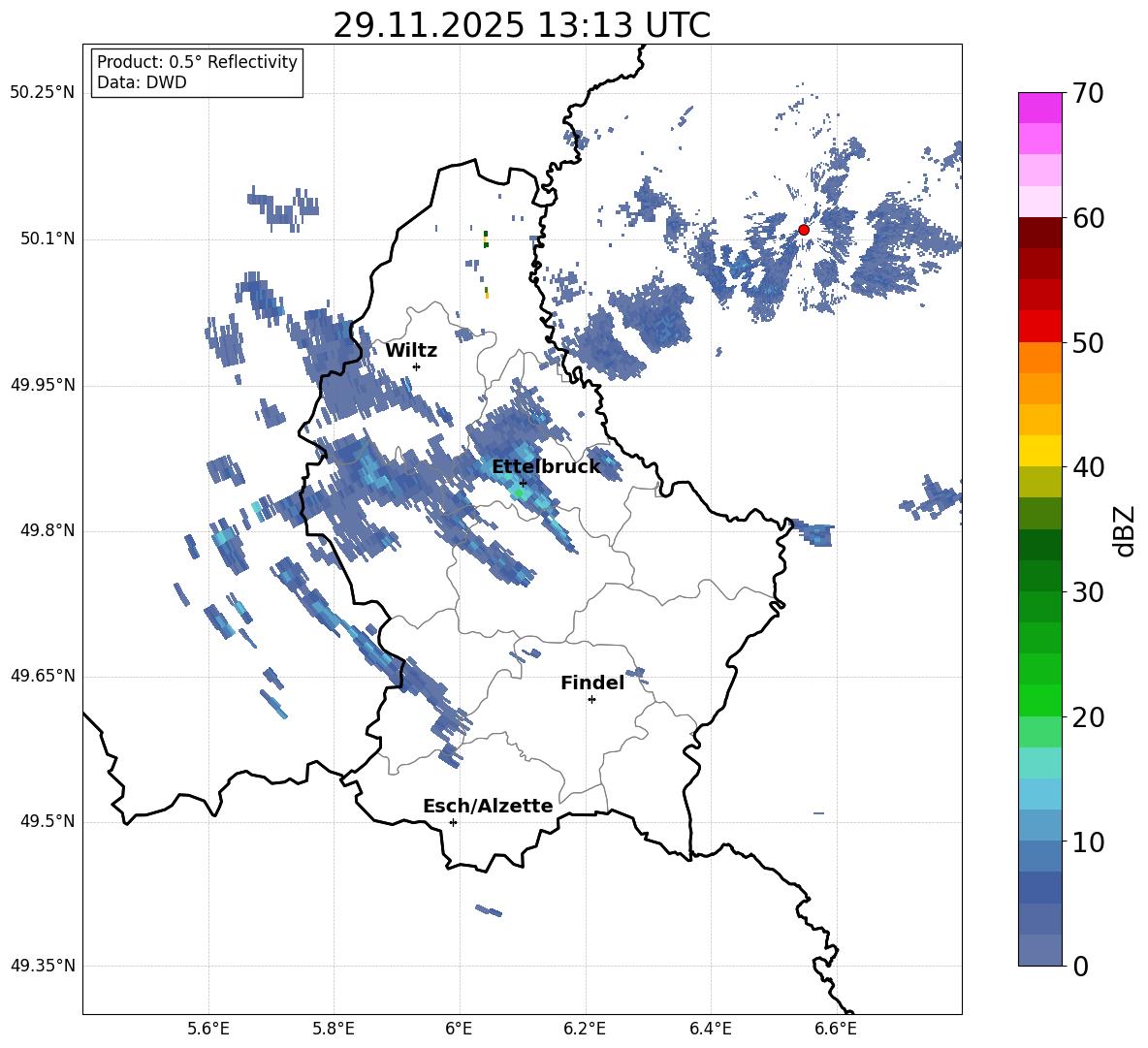Click the 49.65°N latitude label
The image size is (1148, 1048).
pyautogui.click(x=43, y=676)
